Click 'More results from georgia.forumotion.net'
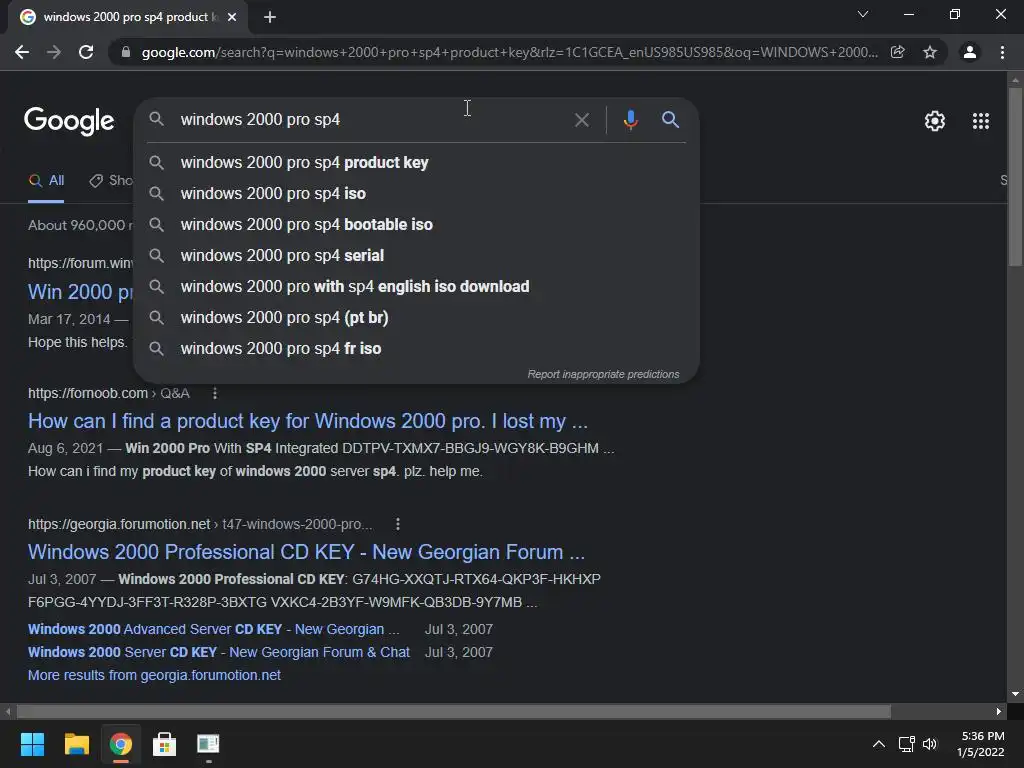This screenshot has height=768, width=1024. point(154,675)
